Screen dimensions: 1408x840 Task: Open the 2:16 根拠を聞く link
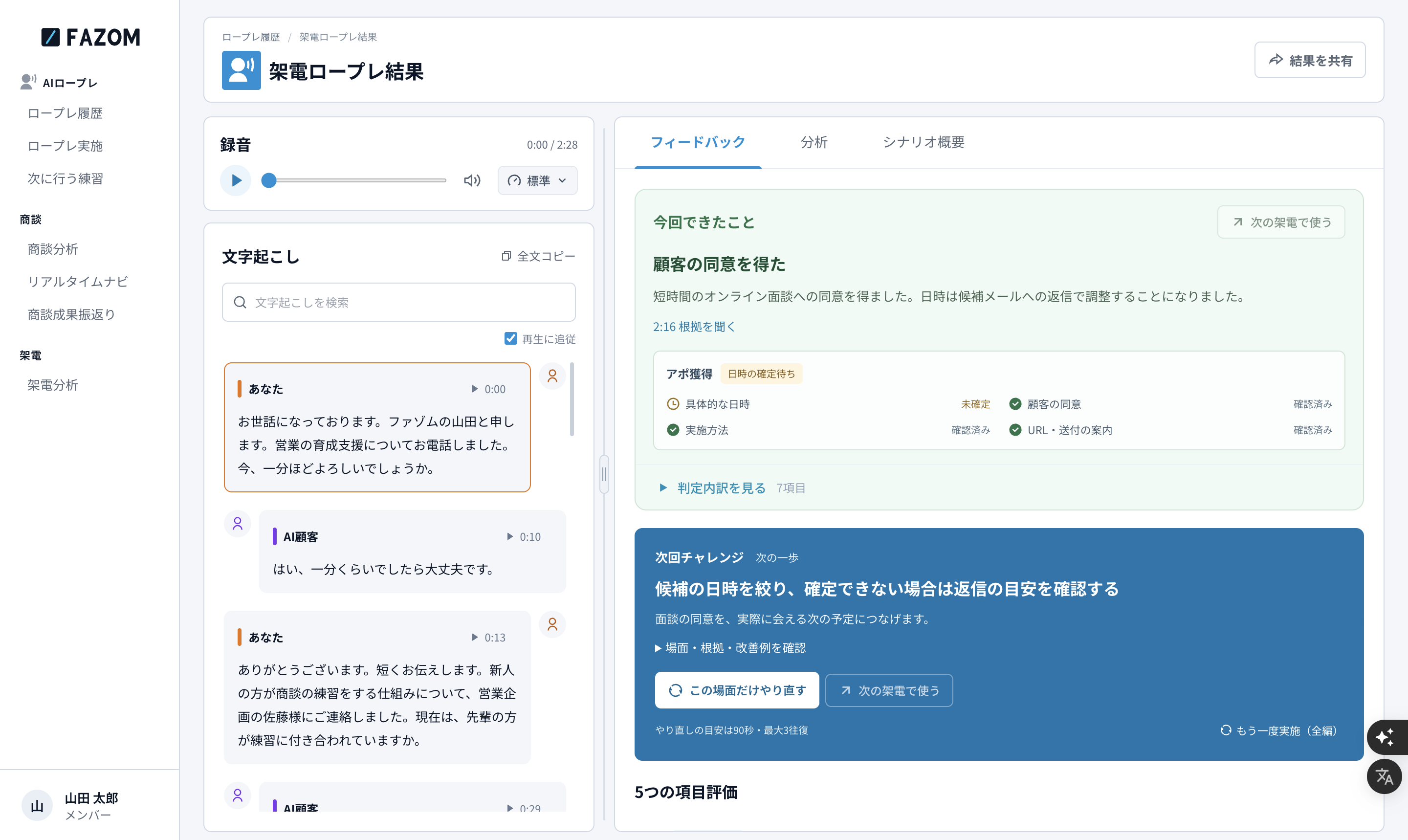[x=694, y=327]
